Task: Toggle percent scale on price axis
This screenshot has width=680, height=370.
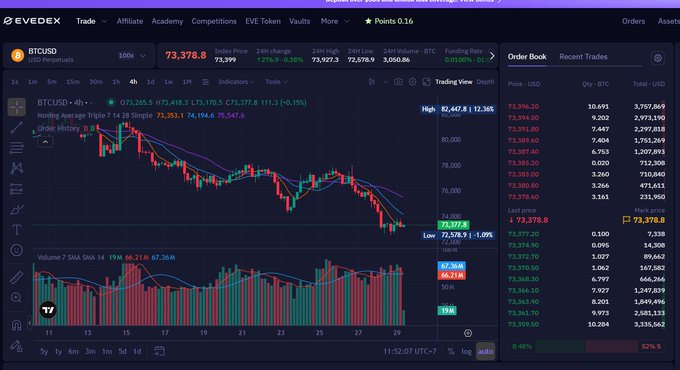Action: 451,351
